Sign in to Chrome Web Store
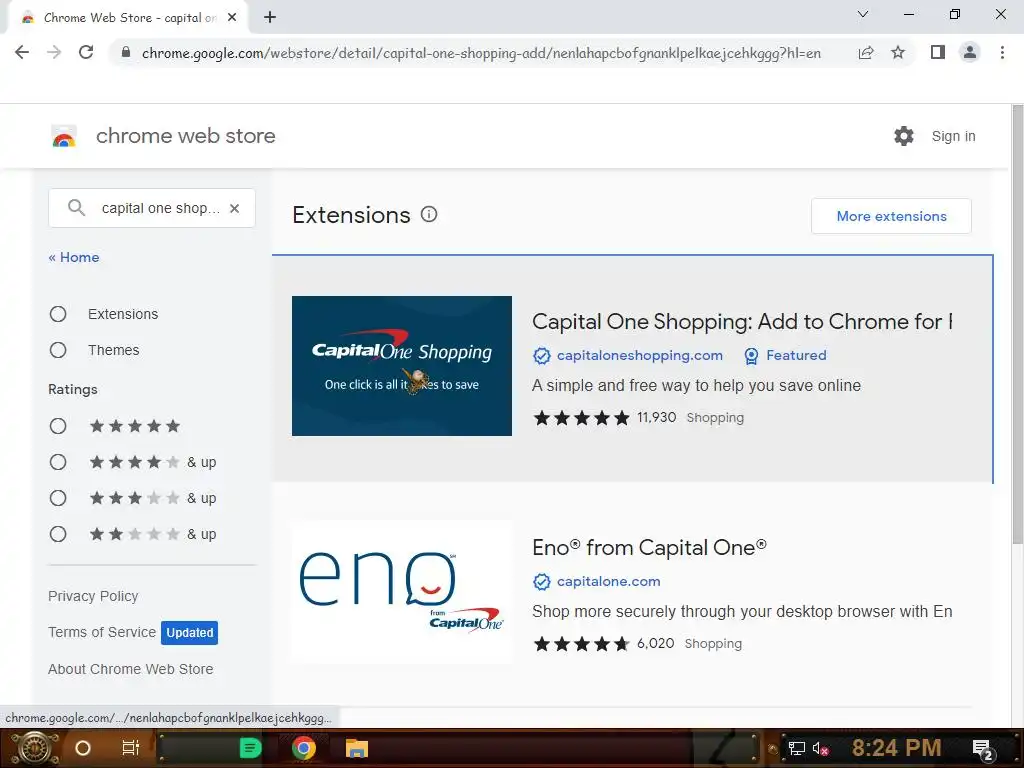The width and height of the screenshot is (1024, 768). click(953, 136)
